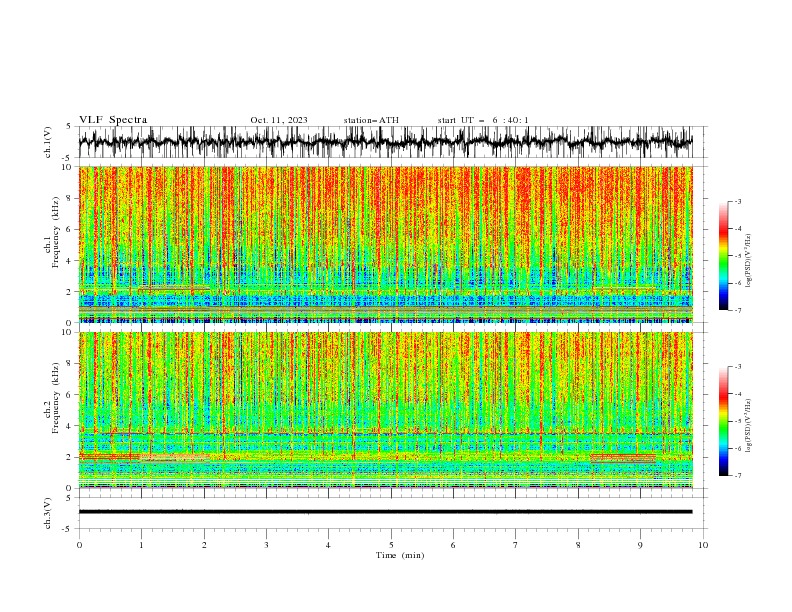Click the ch.2 PSD color scale bar
This screenshot has width=792, height=612.
[x=723, y=421]
